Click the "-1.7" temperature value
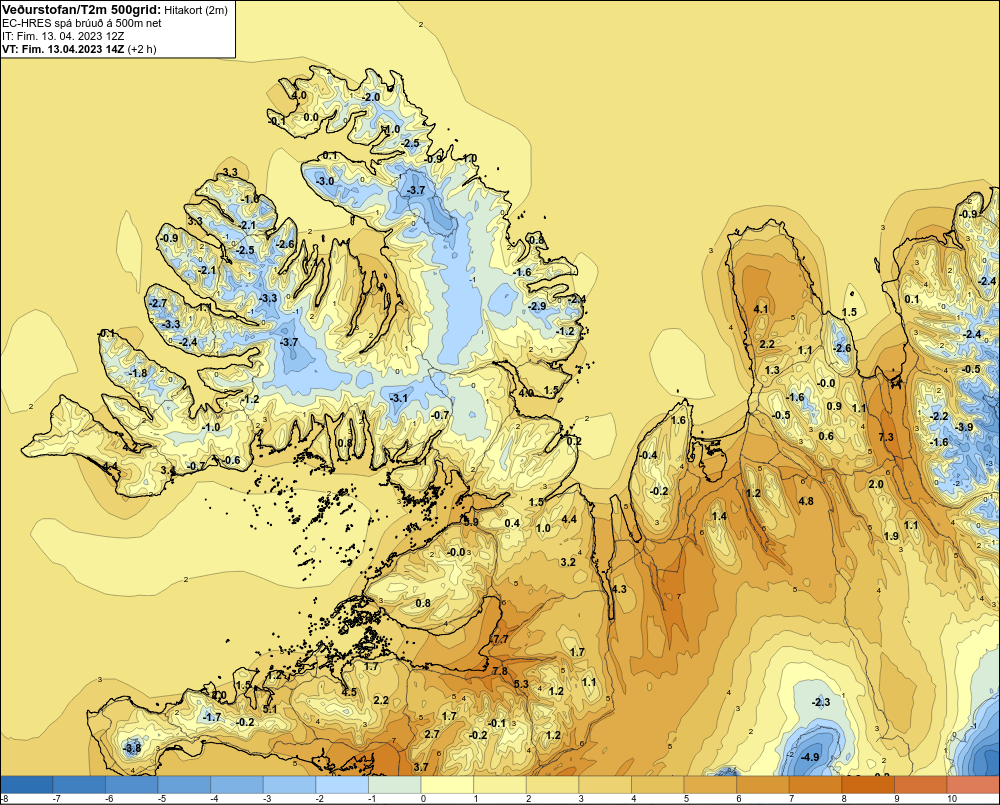The height and width of the screenshot is (805, 1000). click(212, 718)
